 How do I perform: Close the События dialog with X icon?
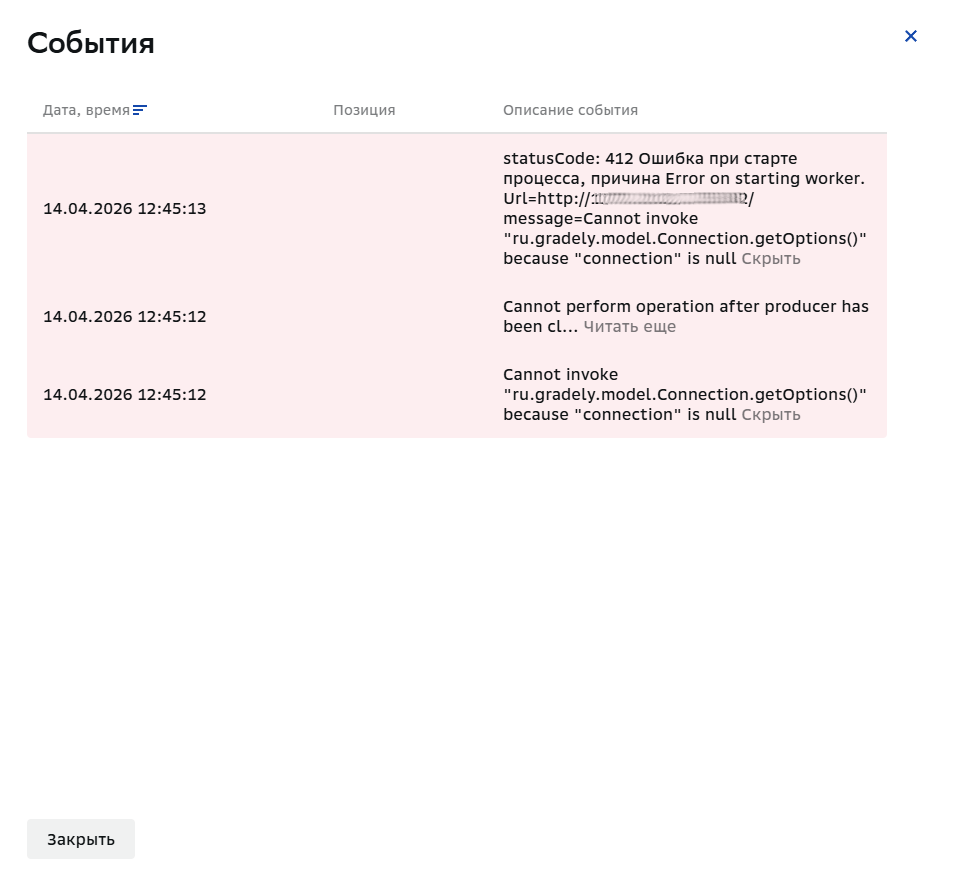[x=910, y=36]
